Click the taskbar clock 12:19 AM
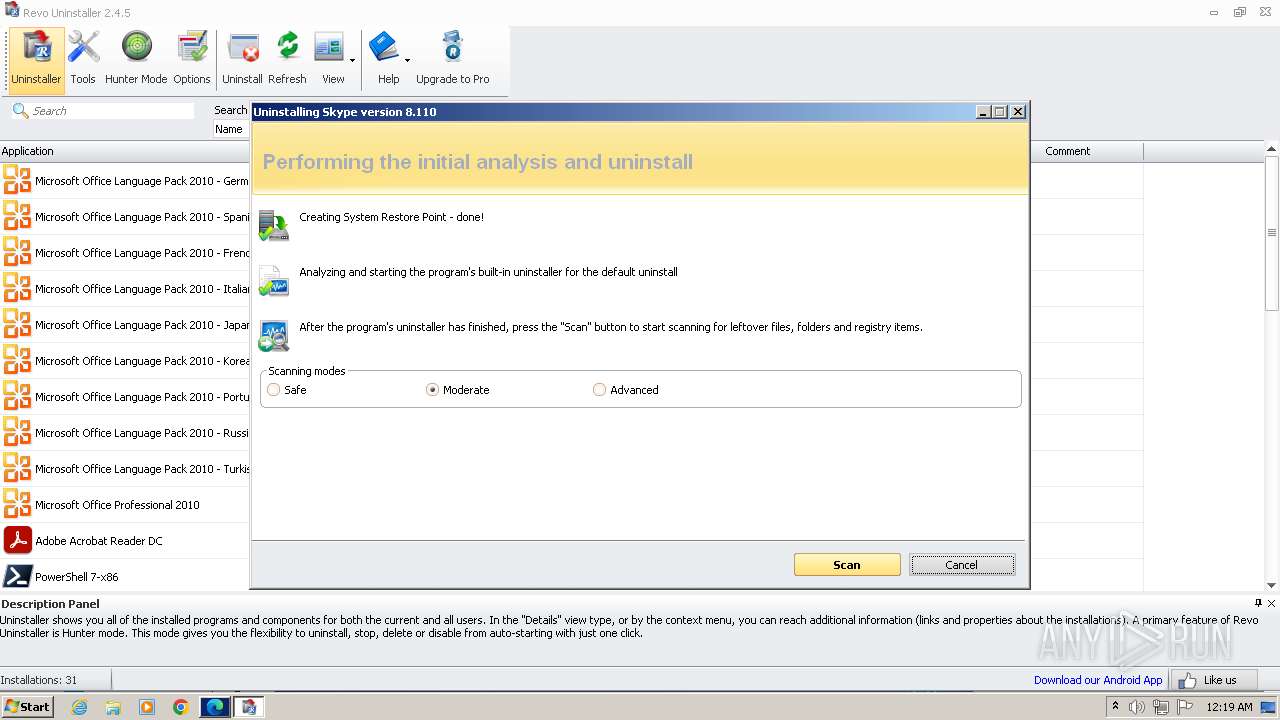This screenshot has width=1280, height=720. [x=1229, y=707]
